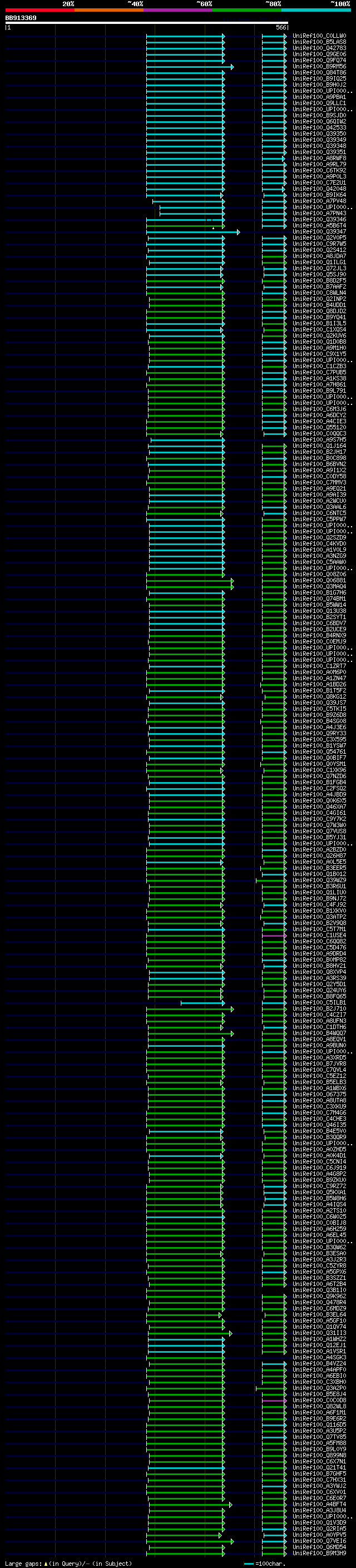Viewport: 356px width, 1568px height.
Task: Click UniRef100_C1XK96 hit name
Action: coord(319,770)
